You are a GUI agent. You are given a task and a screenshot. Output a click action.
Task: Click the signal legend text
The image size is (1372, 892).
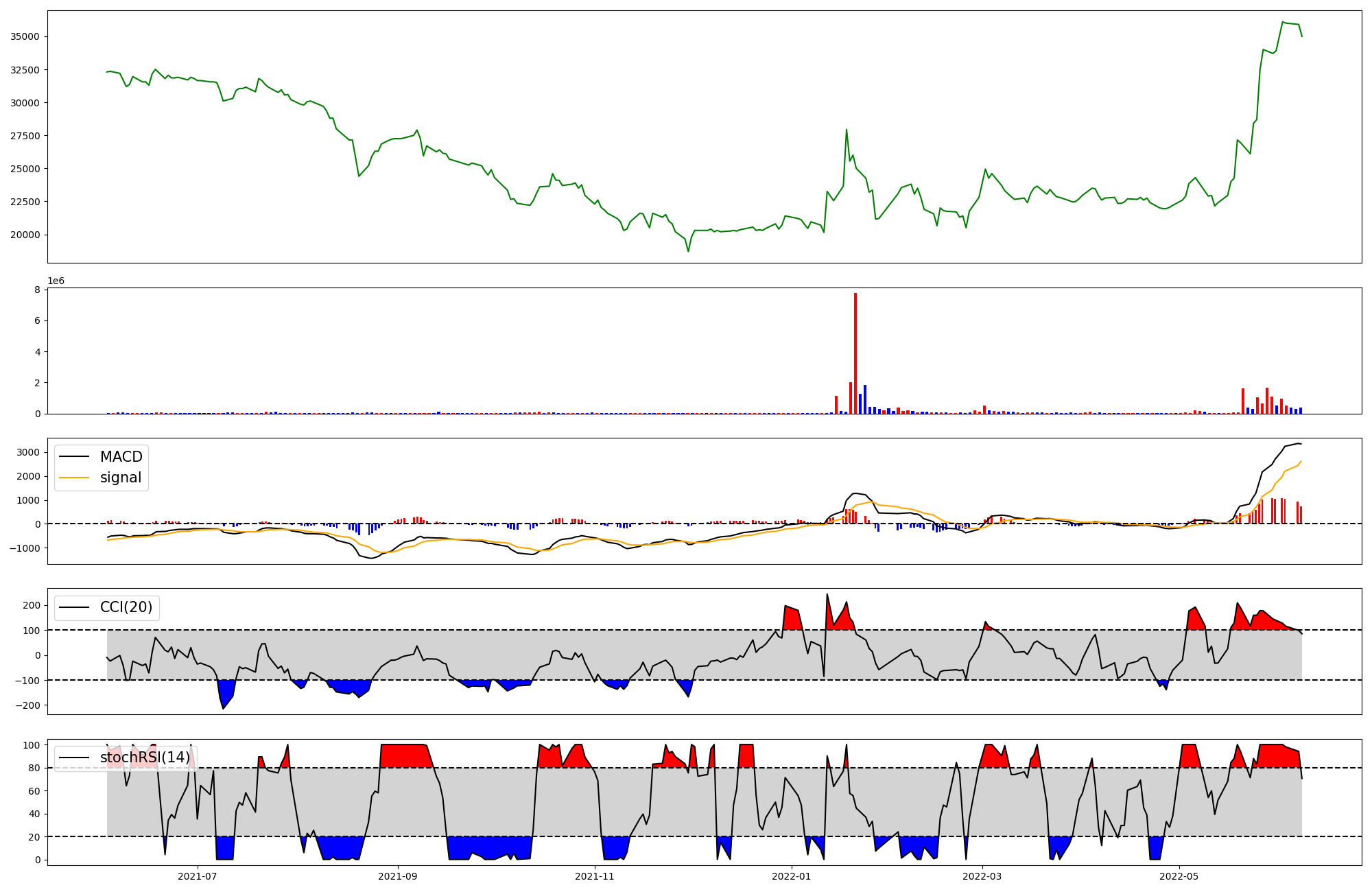pos(121,478)
